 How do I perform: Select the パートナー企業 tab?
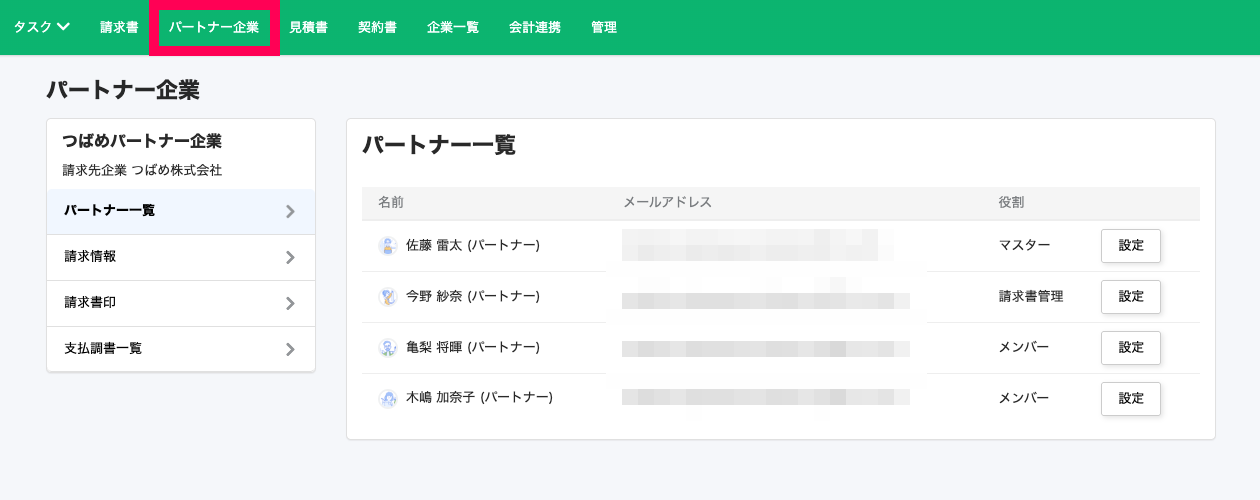213,27
